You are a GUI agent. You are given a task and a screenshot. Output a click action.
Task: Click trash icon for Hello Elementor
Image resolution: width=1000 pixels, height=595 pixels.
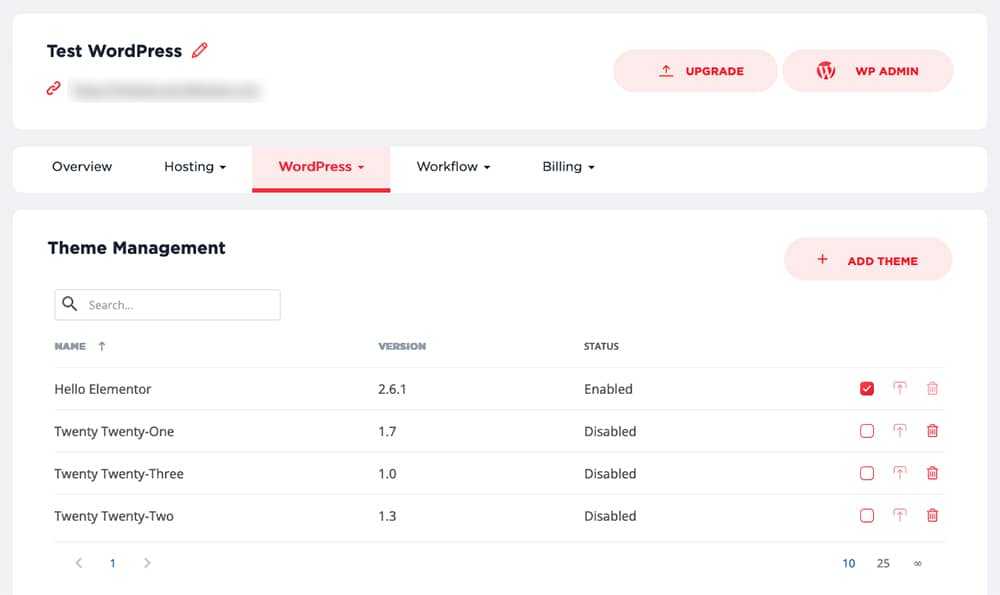click(x=932, y=388)
